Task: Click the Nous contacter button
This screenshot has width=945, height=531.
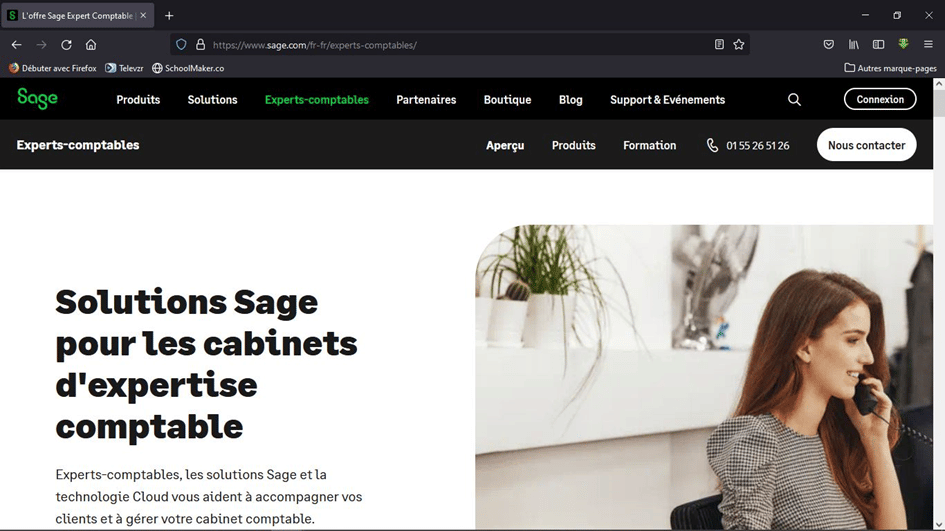Action: (867, 145)
